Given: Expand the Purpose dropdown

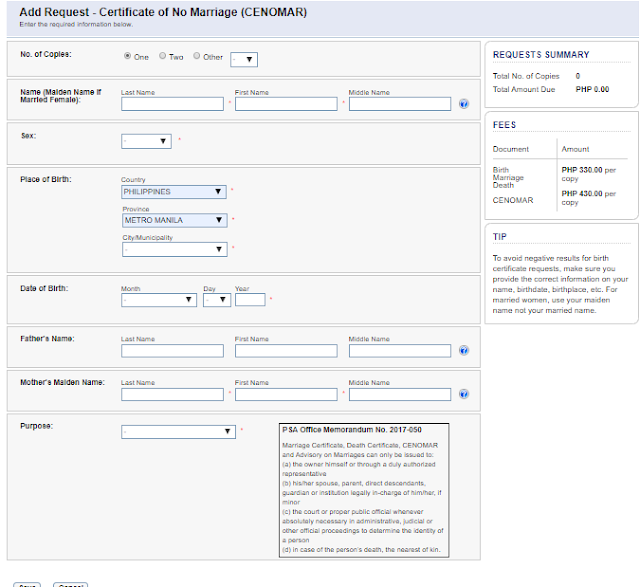Looking at the screenshot, I should (x=177, y=432).
